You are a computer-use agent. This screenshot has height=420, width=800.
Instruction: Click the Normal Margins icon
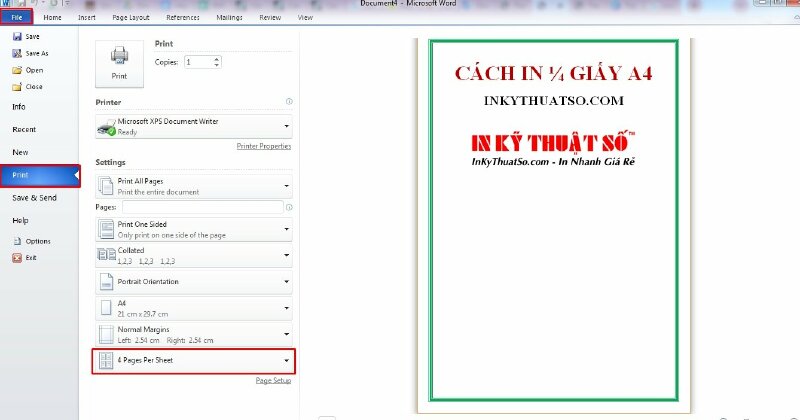(x=106, y=334)
